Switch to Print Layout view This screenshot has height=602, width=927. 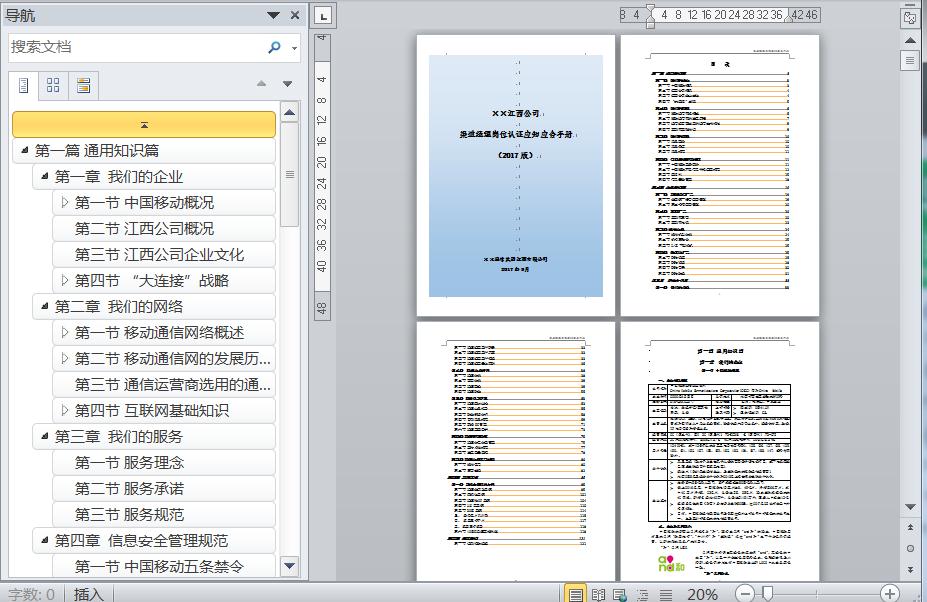575,594
